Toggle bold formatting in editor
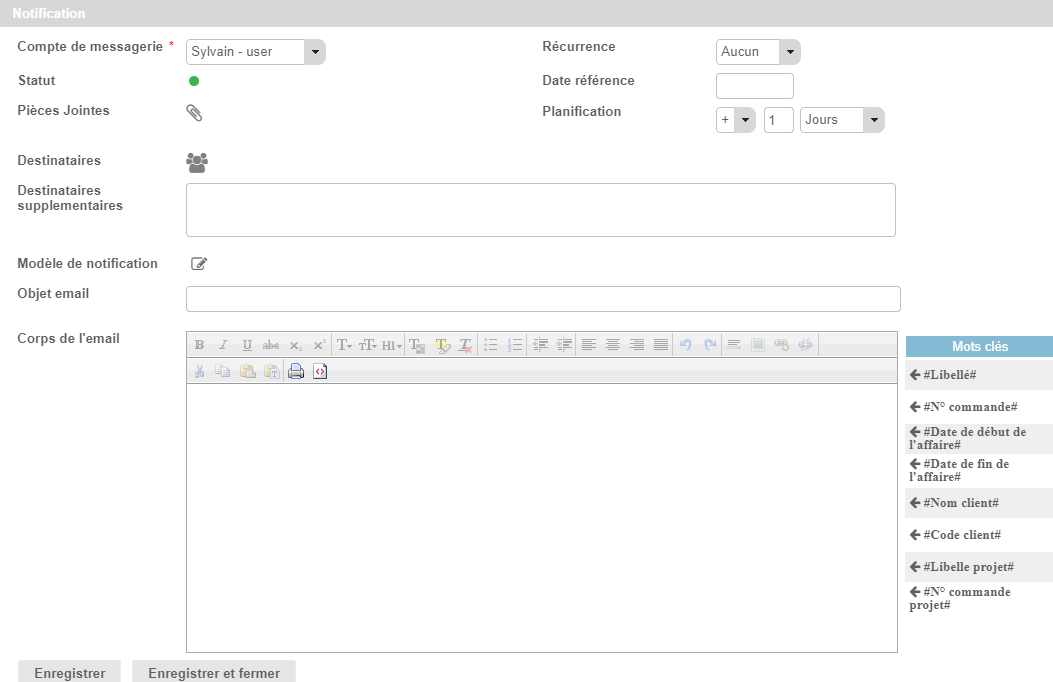The image size is (1053, 682). pyautogui.click(x=199, y=345)
